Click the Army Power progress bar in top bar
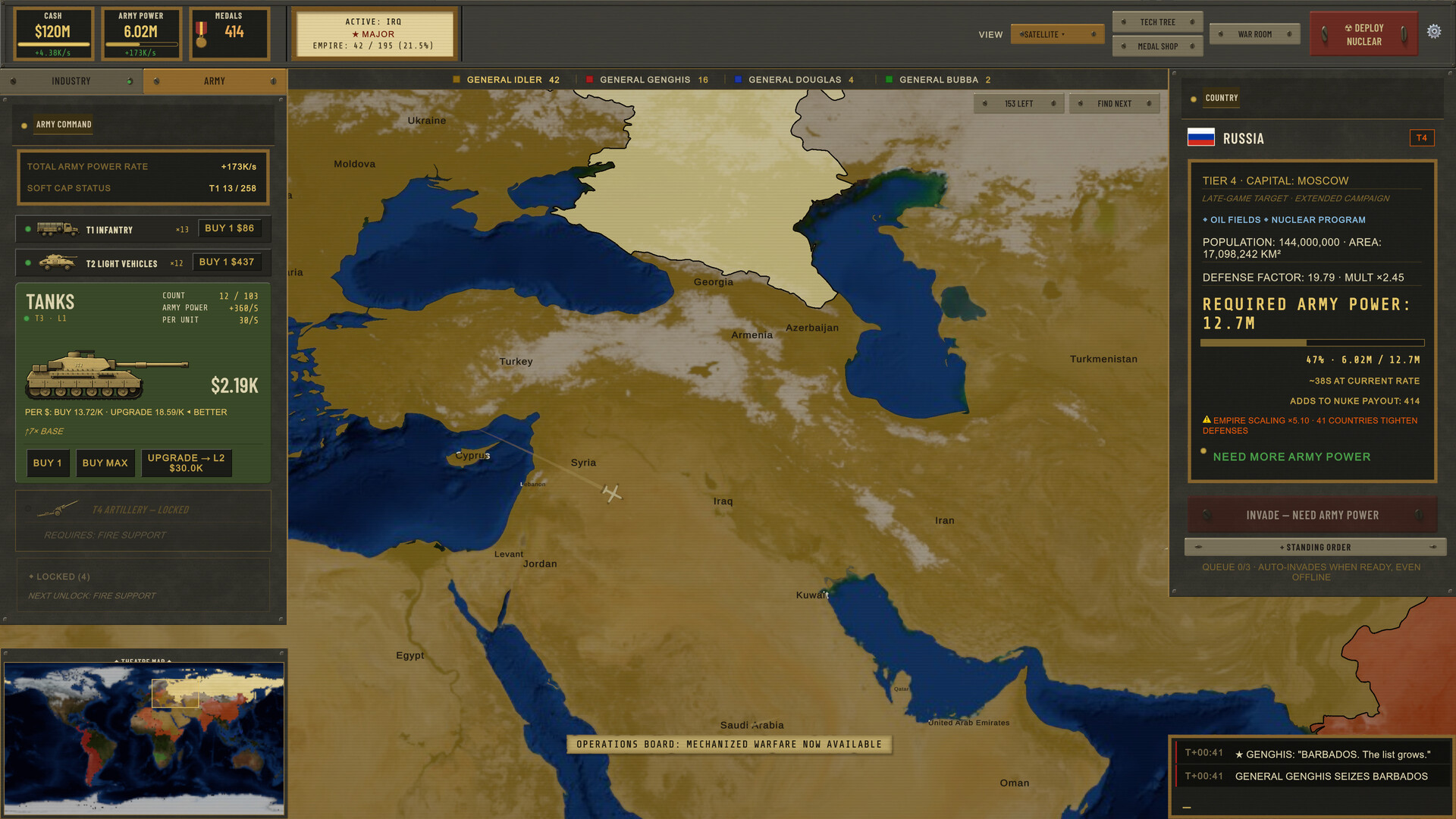 pos(141,45)
